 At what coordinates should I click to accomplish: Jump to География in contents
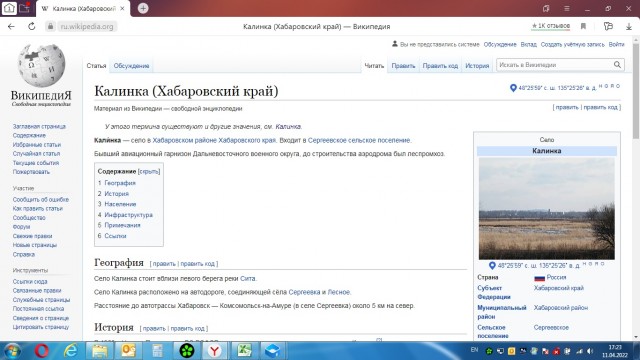coord(120,183)
